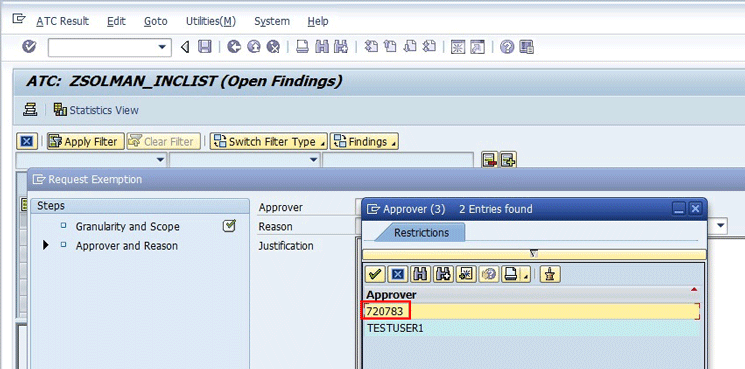
Task: Select the Approver and Reason step
Action: [126, 246]
